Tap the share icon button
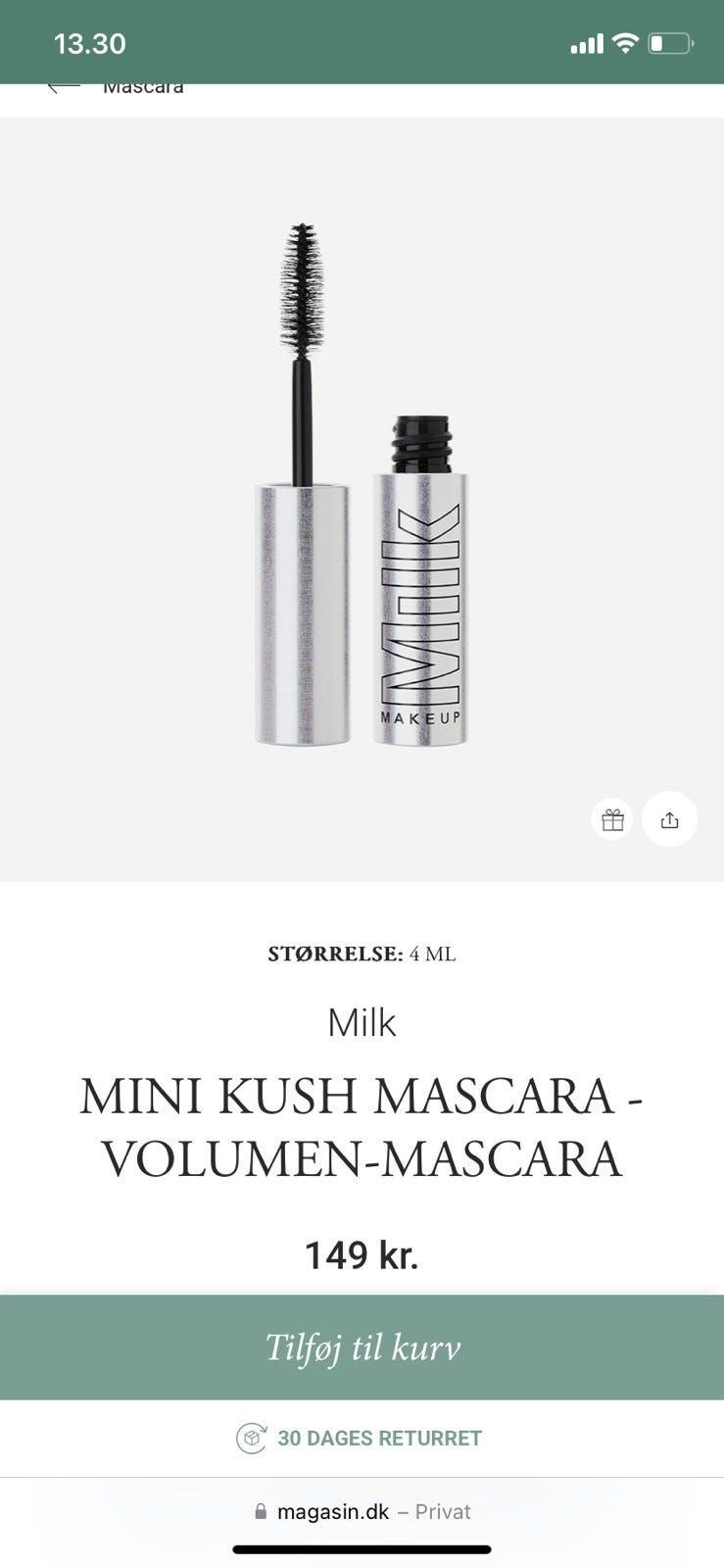Viewport: 724px width, 1568px height. tap(670, 819)
